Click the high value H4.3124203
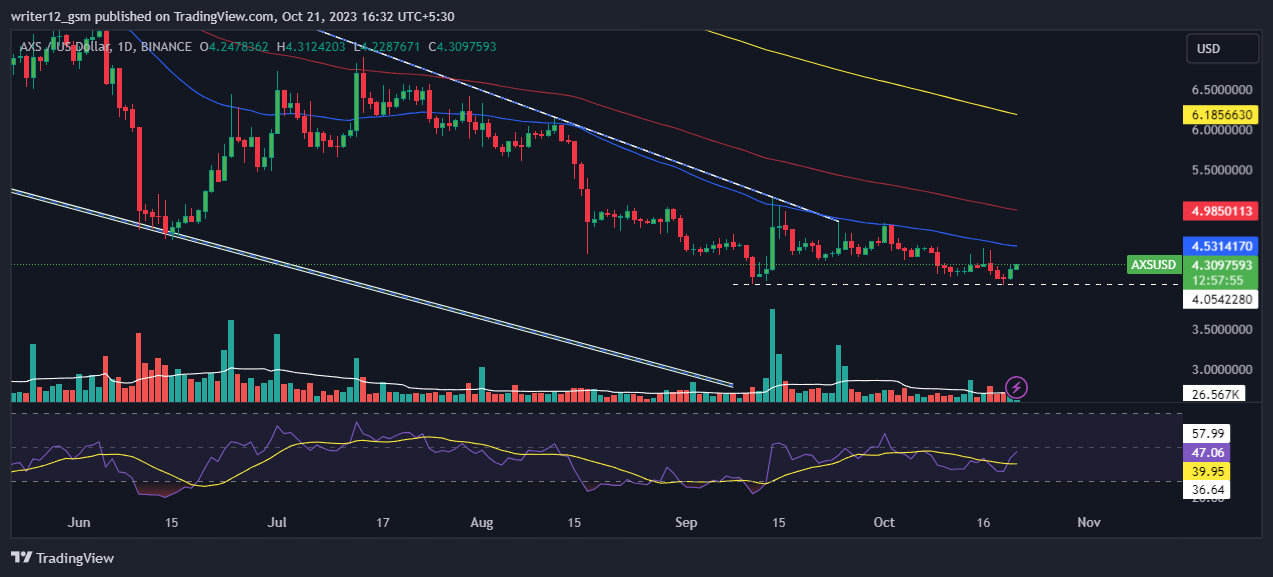This screenshot has width=1273, height=577. point(311,46)
